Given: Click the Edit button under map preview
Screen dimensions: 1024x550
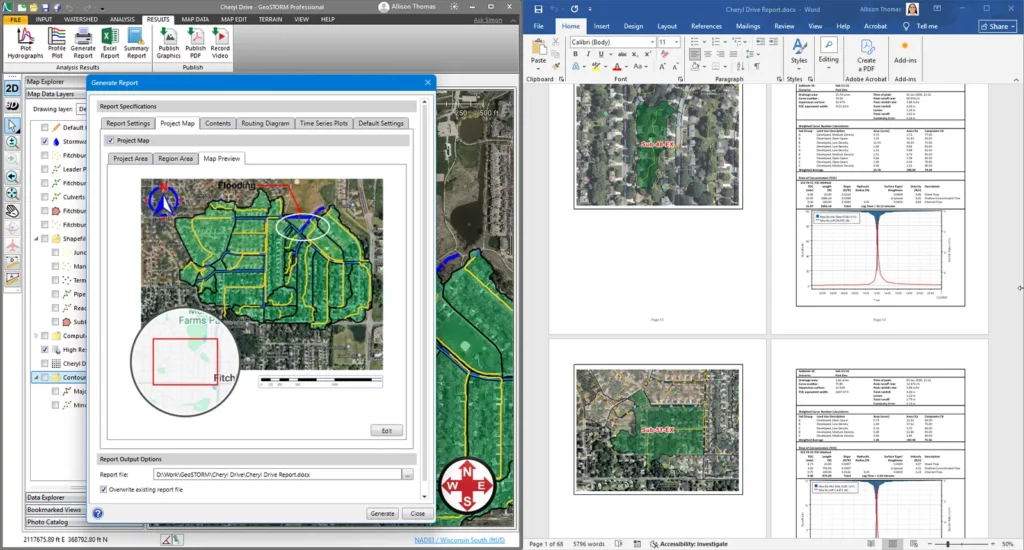Looking at the screenshot, I should point(387,430).
